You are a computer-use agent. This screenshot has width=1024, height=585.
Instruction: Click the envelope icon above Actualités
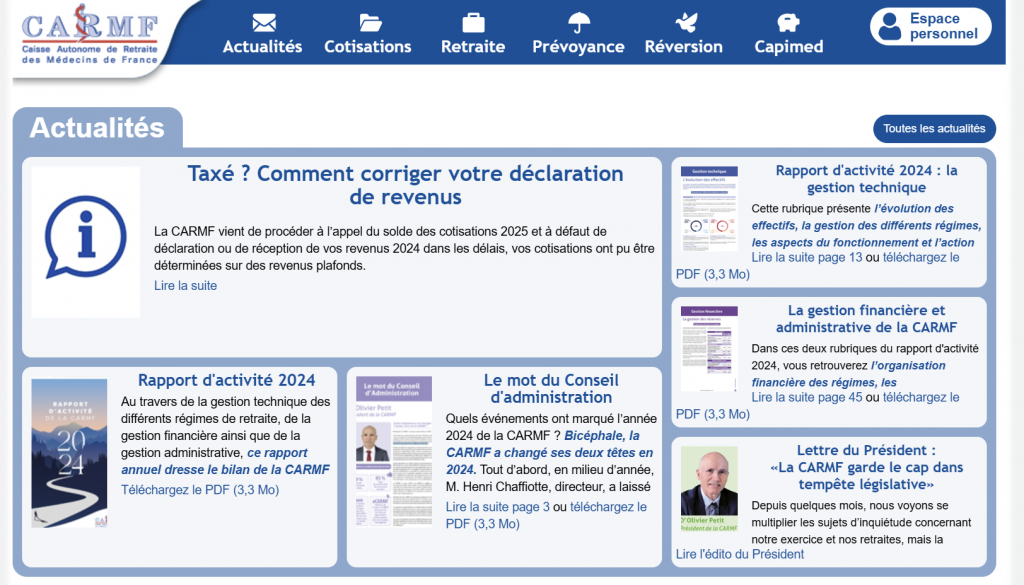[264, 23]
